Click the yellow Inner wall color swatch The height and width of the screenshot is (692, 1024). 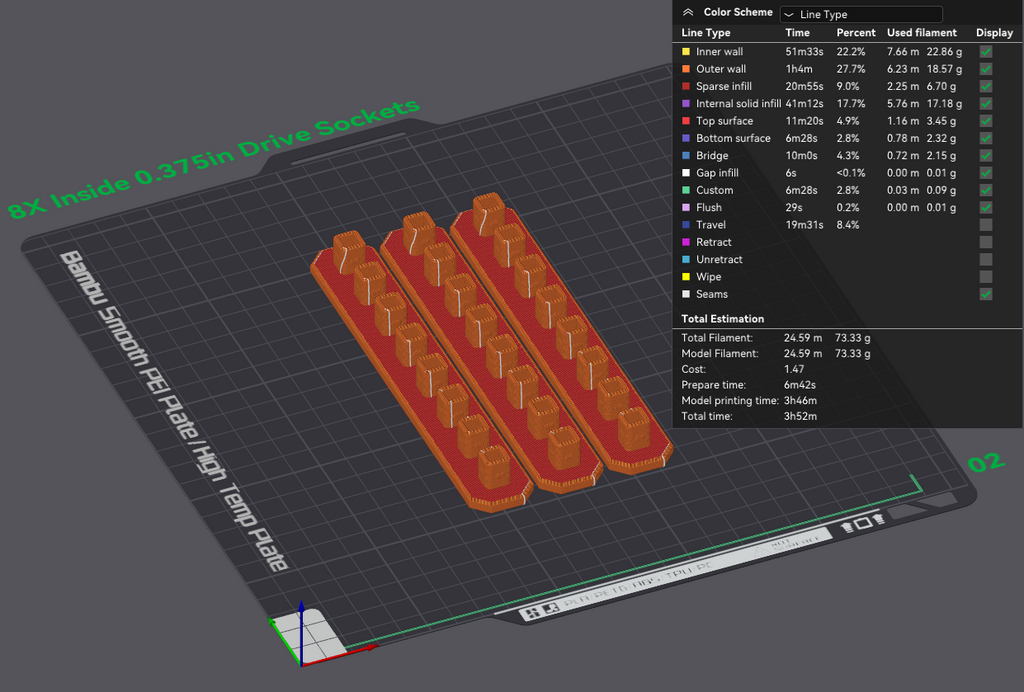tap(686, 52)
